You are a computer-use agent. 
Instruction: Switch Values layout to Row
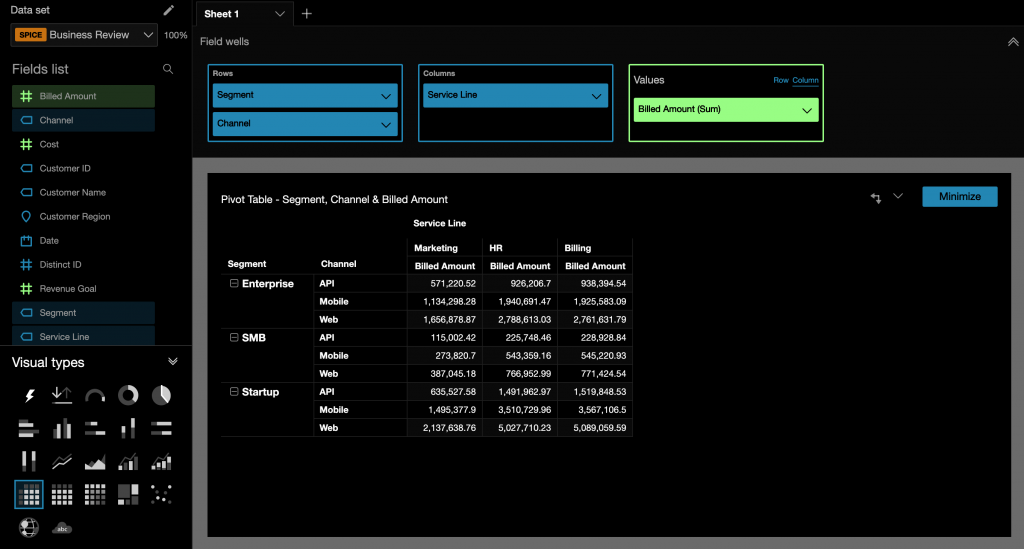tap(780, 80)
